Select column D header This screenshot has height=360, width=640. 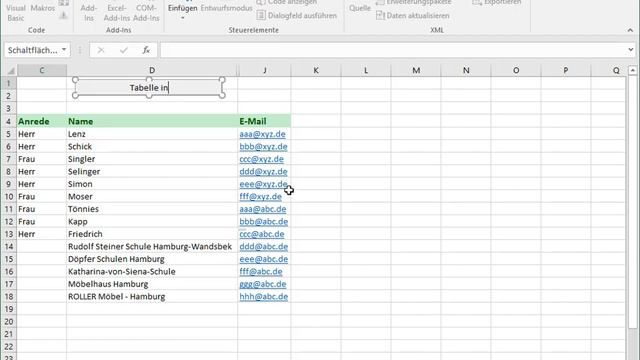[x=152, y=71]
